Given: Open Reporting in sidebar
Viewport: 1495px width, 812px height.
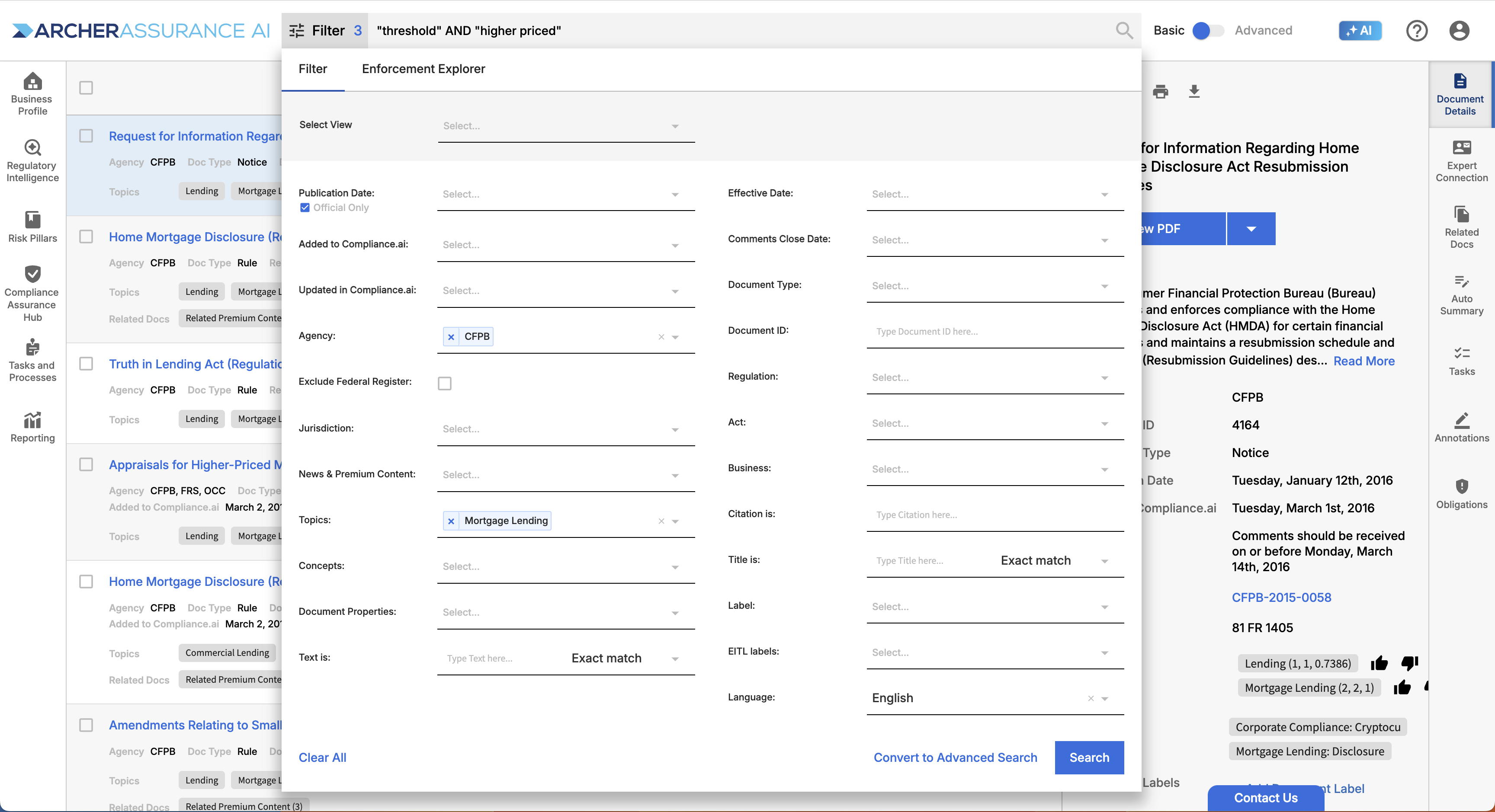Looking at the screenshot, I should click(x=32, y=427).
